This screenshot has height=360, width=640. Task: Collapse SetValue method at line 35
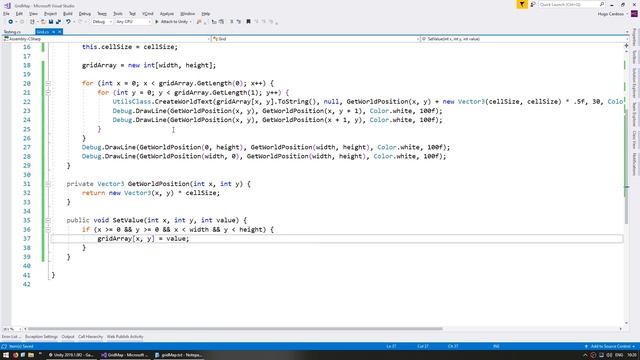[48, 220]
